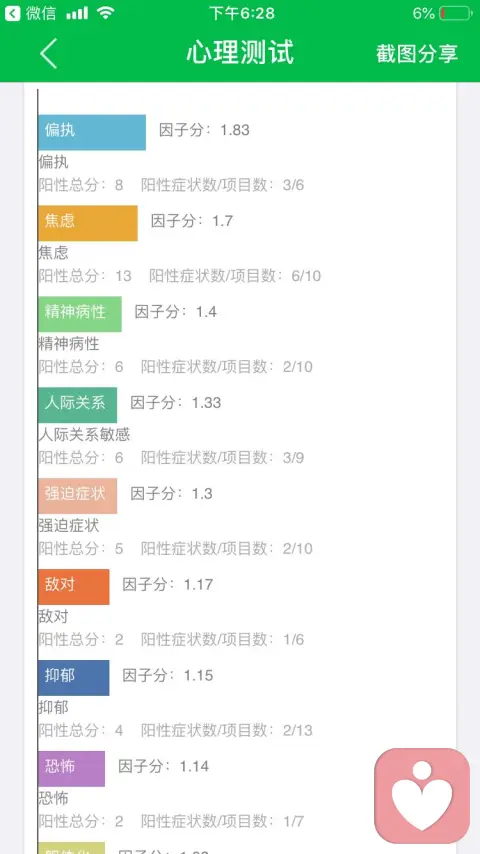Select the red-orange 敌对 bar

[74, 587]
